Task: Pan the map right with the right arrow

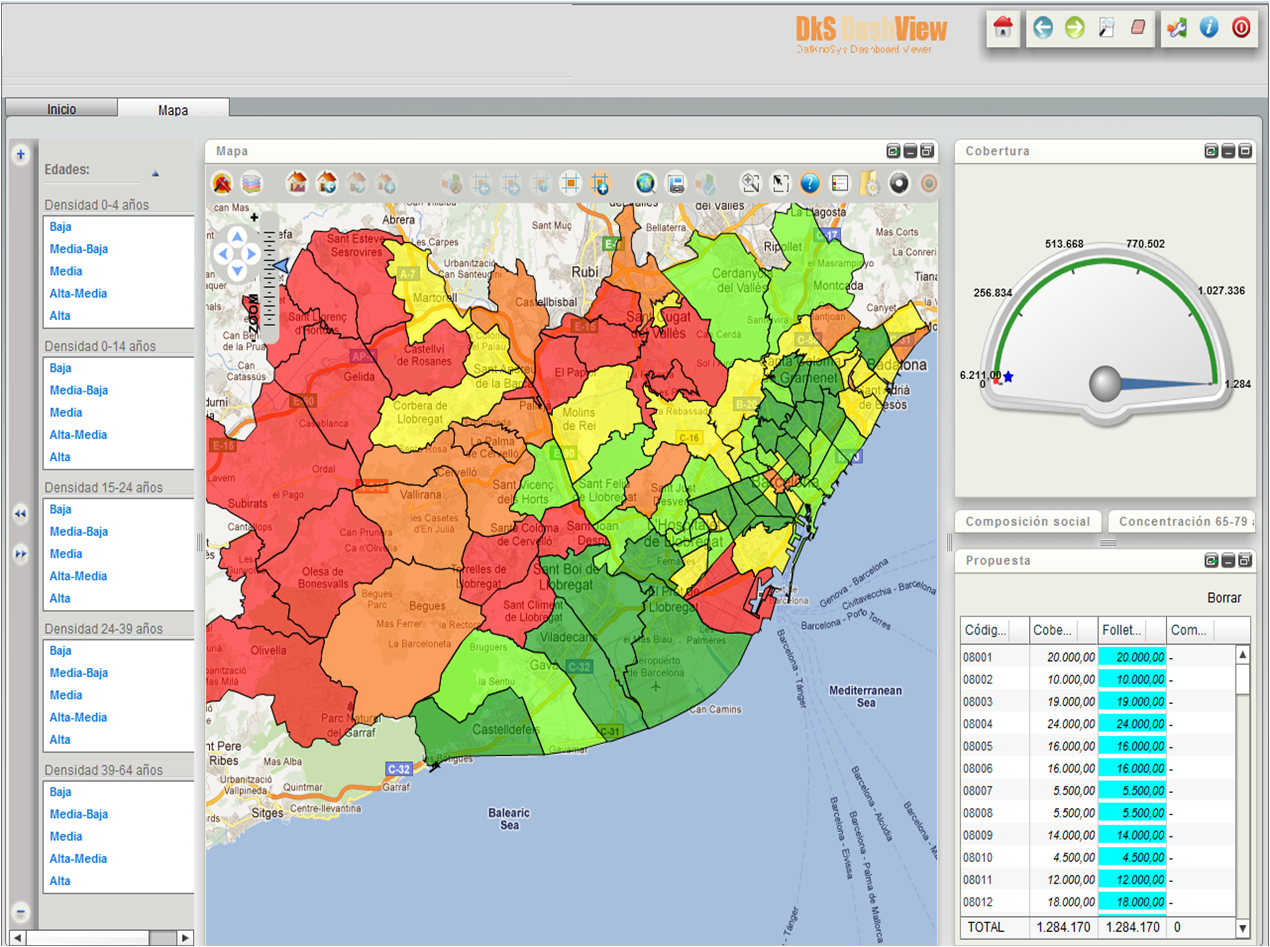Action: click(x=253, y=254)
